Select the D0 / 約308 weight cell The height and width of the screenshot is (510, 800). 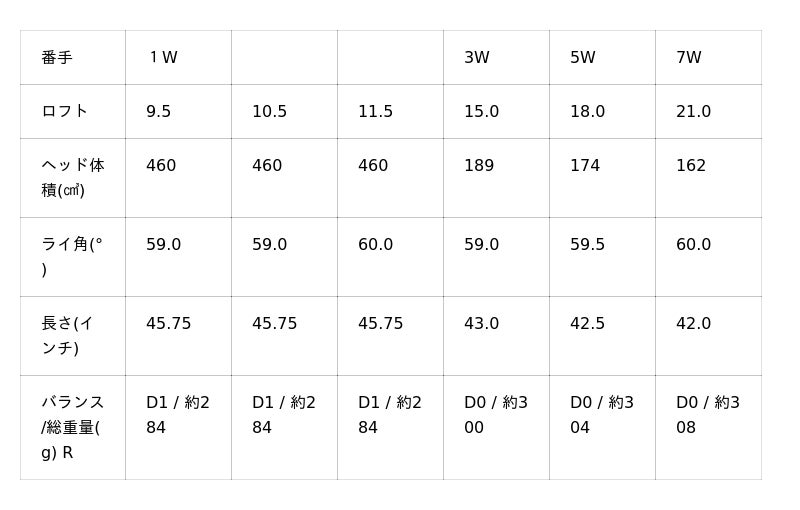[x=708, y=415]
